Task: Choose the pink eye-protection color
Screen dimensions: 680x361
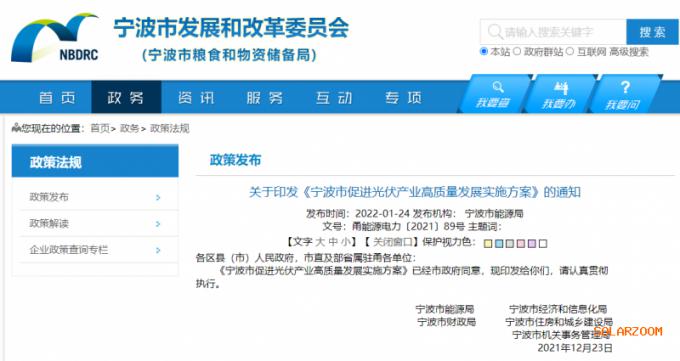Action: pos(521,243)
